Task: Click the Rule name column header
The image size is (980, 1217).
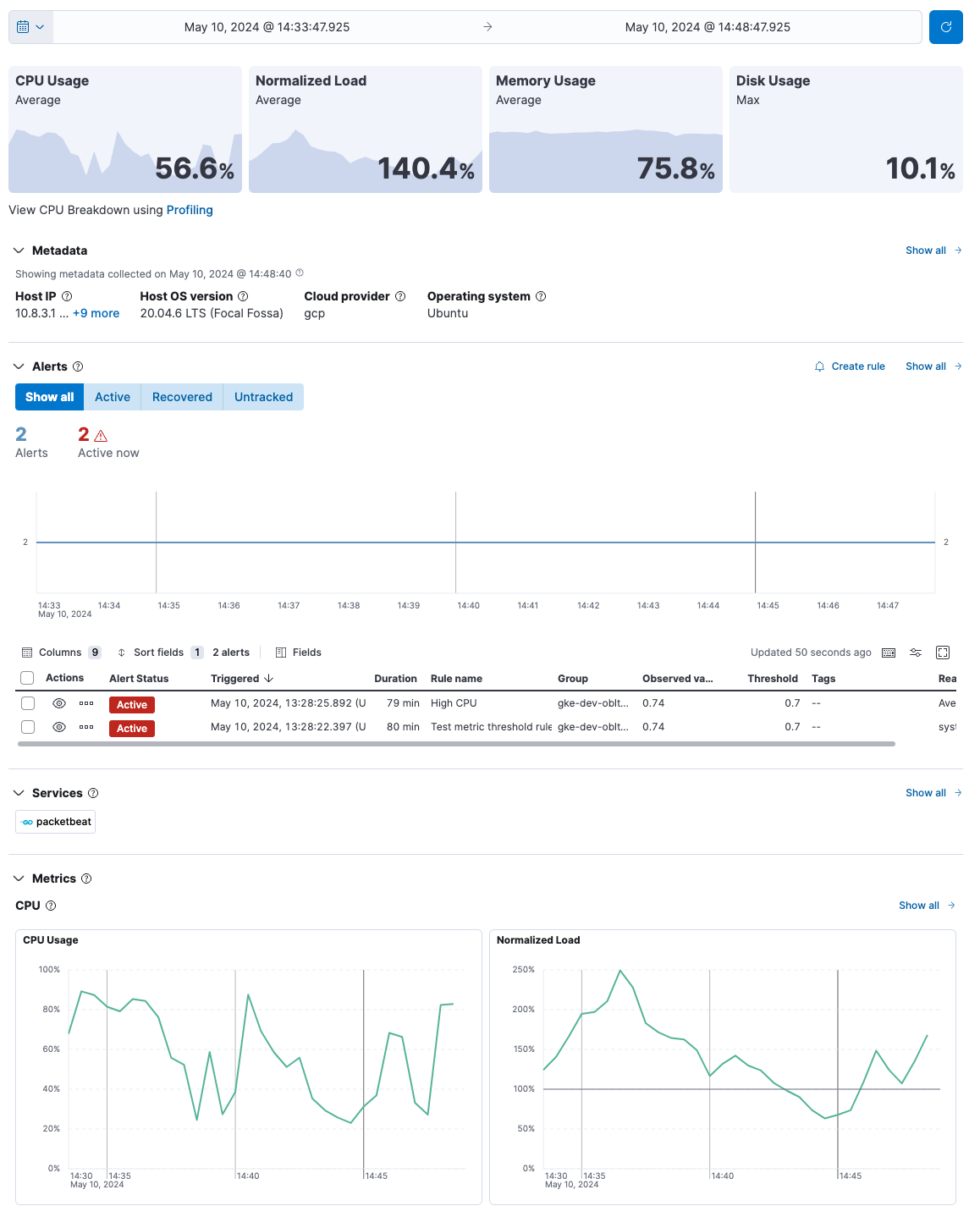Action: pos(456,679)
